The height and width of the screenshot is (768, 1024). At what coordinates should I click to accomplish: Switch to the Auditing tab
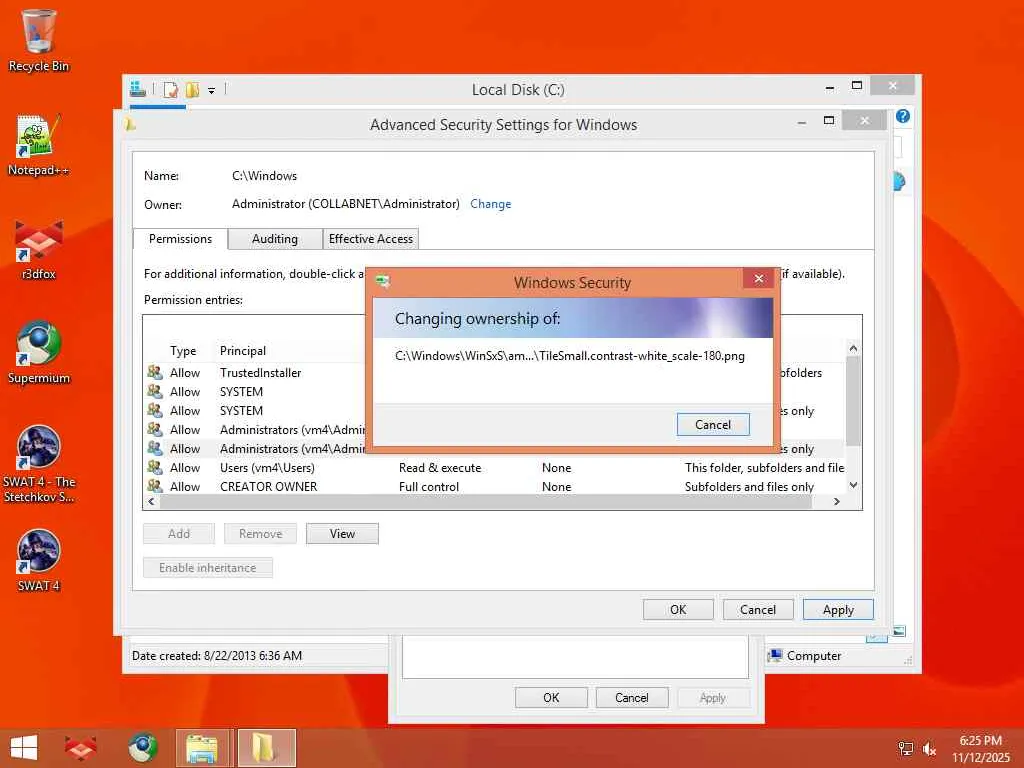point(275,239)
